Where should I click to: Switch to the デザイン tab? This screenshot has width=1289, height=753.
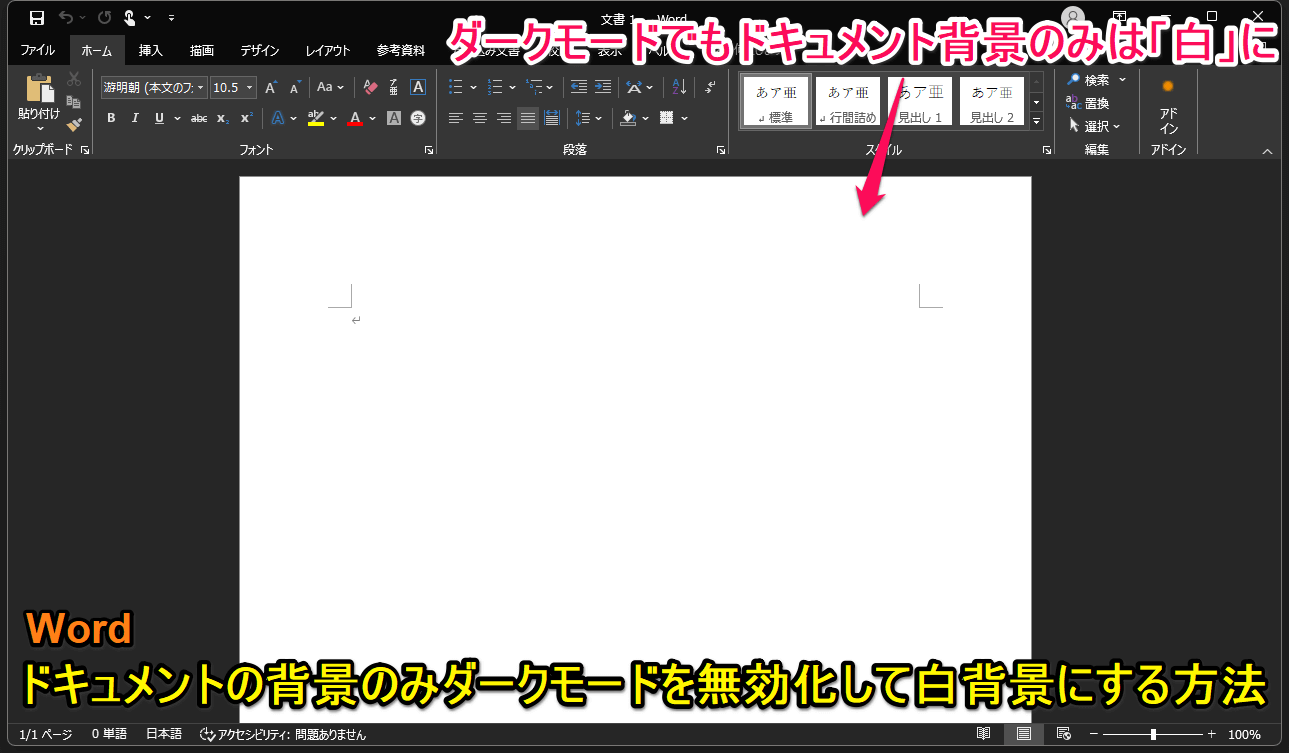260,50
